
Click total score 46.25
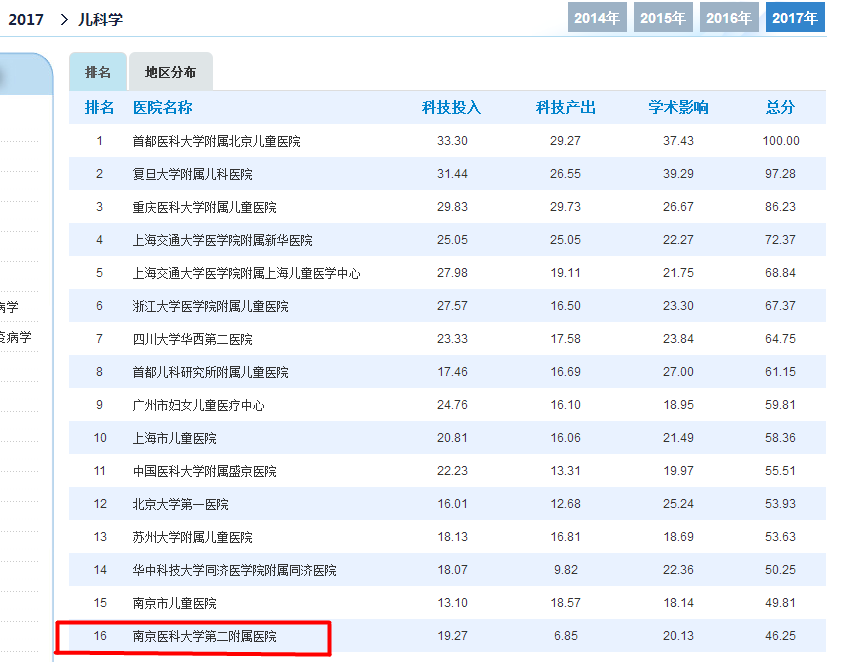point(780,636)
